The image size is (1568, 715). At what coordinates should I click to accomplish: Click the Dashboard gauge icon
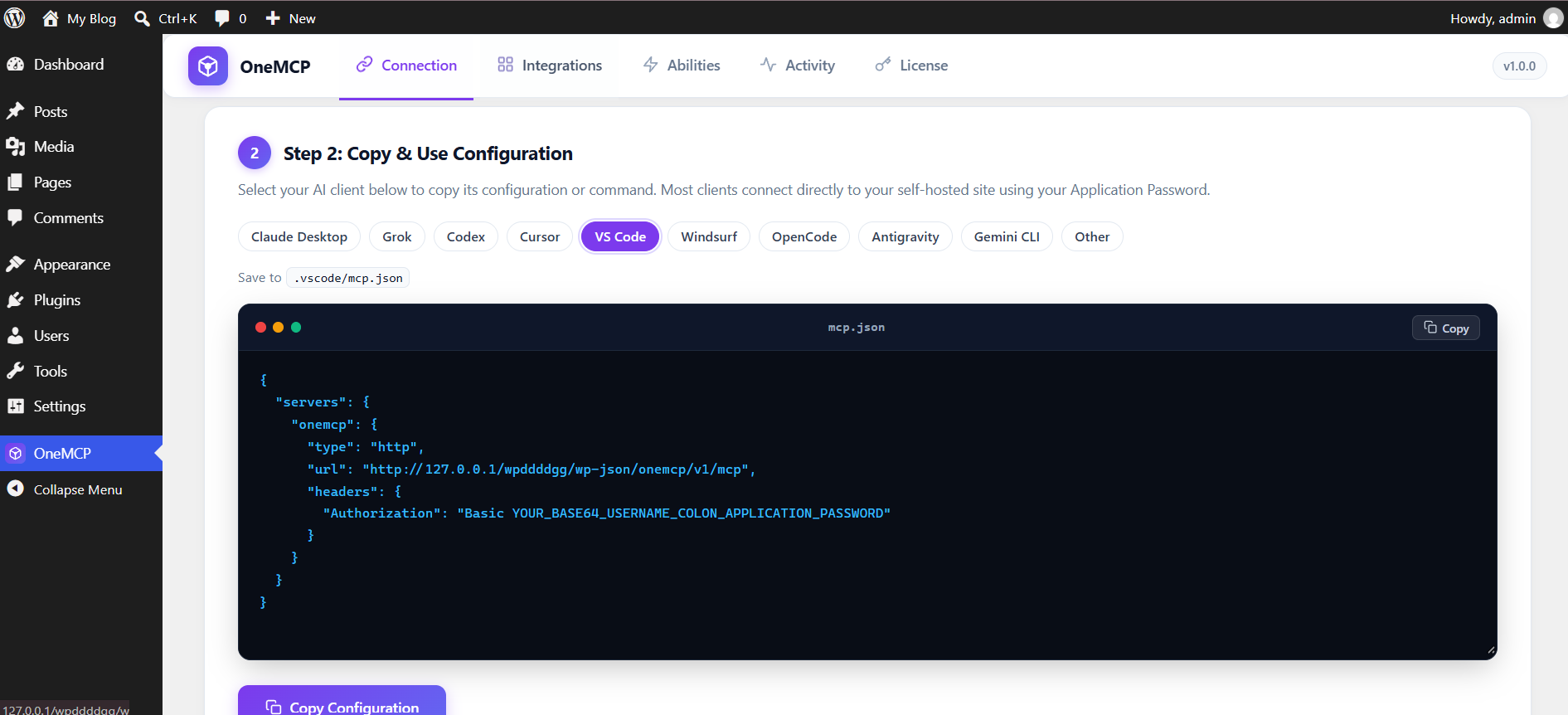pyautogui.click(x=16, y=64)
